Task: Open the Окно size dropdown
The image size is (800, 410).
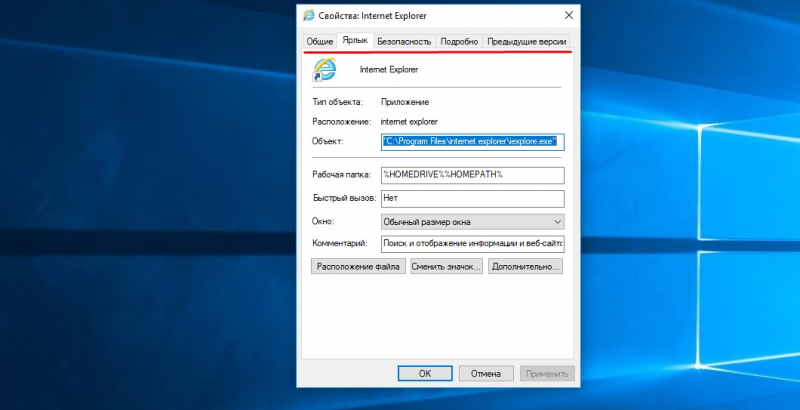Action: pos(472,222)
